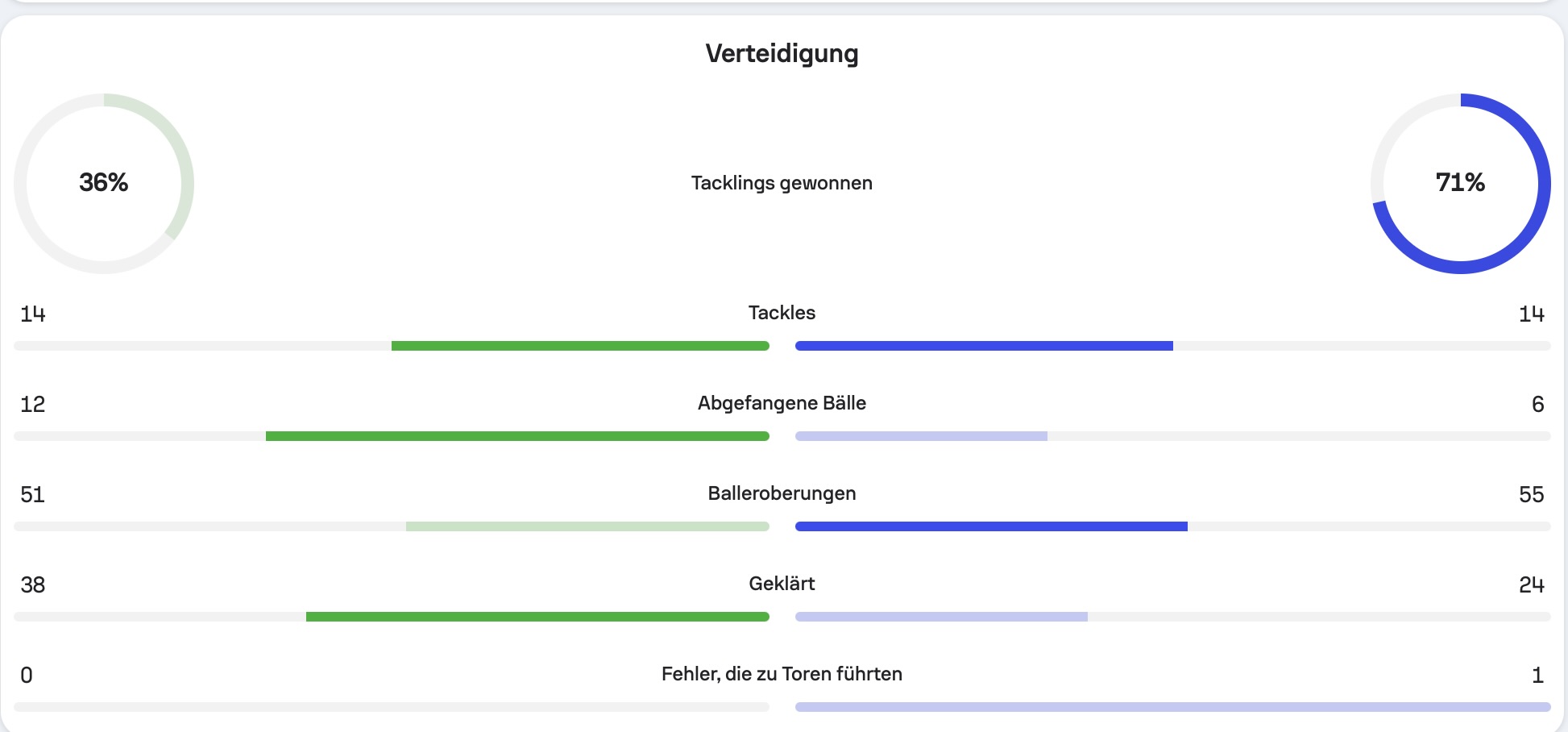Select the Verteidigung section heading
Viewport: 1568px width, 732px height.
pos(782,53)
